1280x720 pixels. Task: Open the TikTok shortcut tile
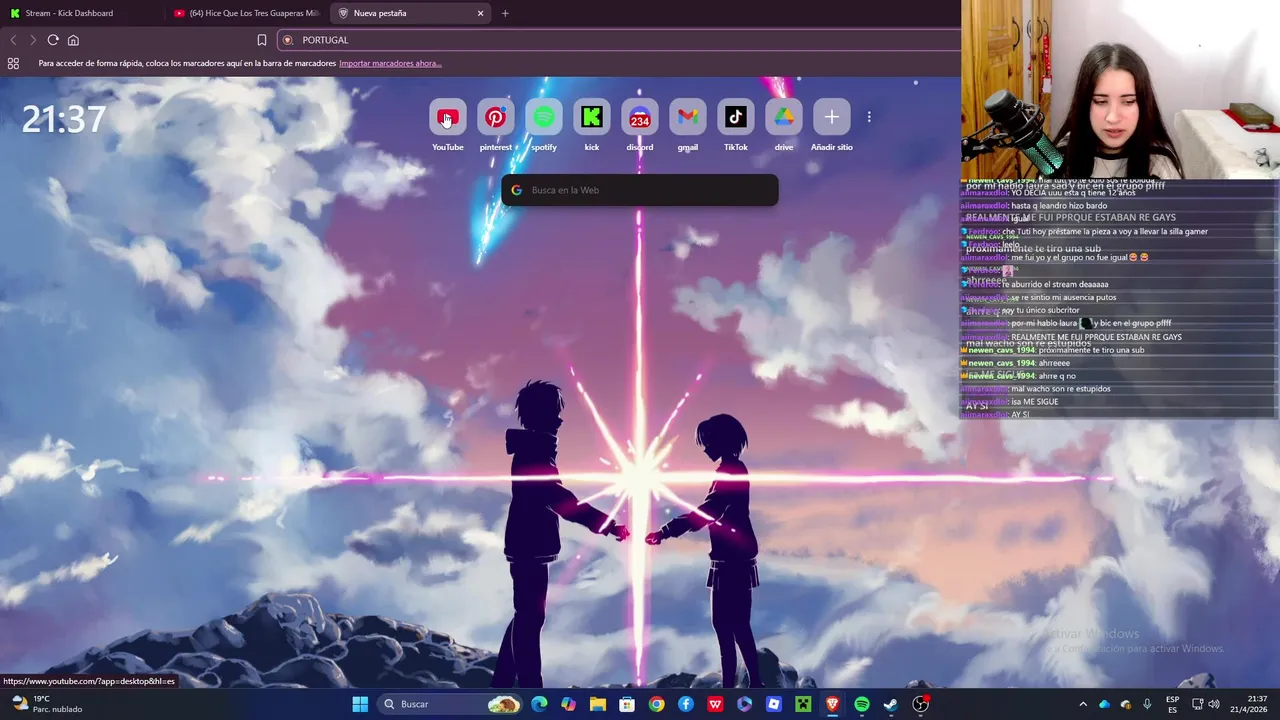tap(735, 118)
